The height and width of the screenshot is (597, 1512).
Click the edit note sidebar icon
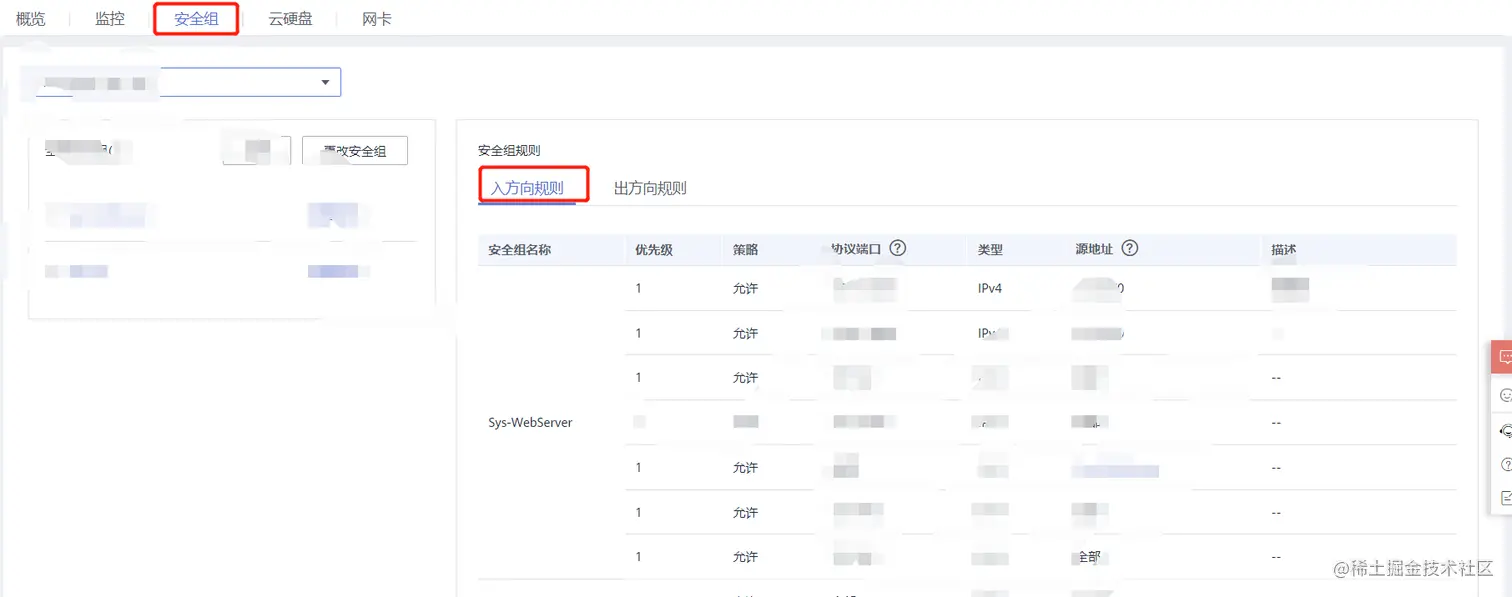(x=1505, y=498)
